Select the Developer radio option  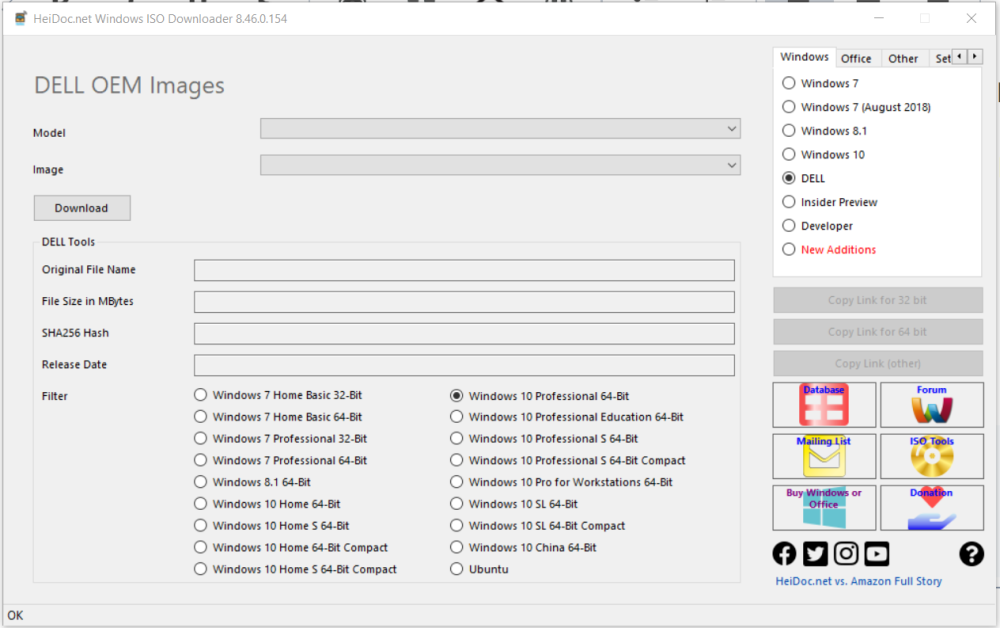click(x=818, y=226)
